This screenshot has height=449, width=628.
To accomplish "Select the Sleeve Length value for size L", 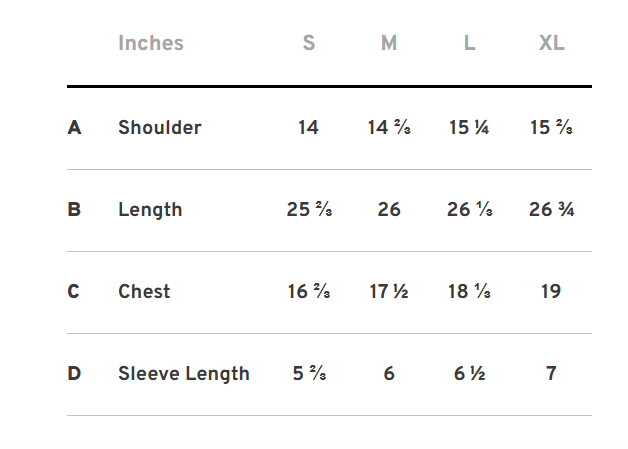I will (x=469, y=373).
